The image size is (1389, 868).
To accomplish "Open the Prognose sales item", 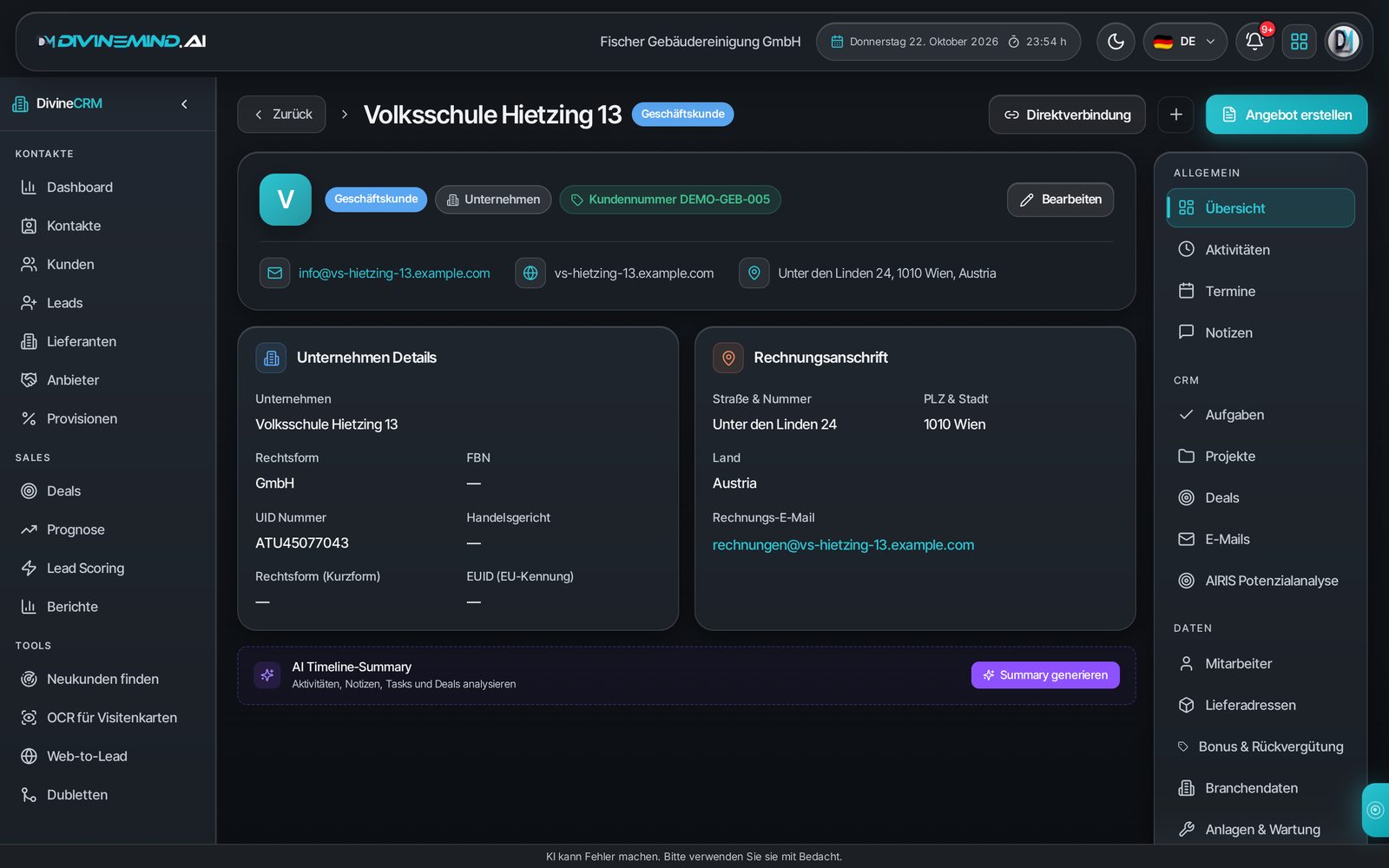I will point(108,529).
